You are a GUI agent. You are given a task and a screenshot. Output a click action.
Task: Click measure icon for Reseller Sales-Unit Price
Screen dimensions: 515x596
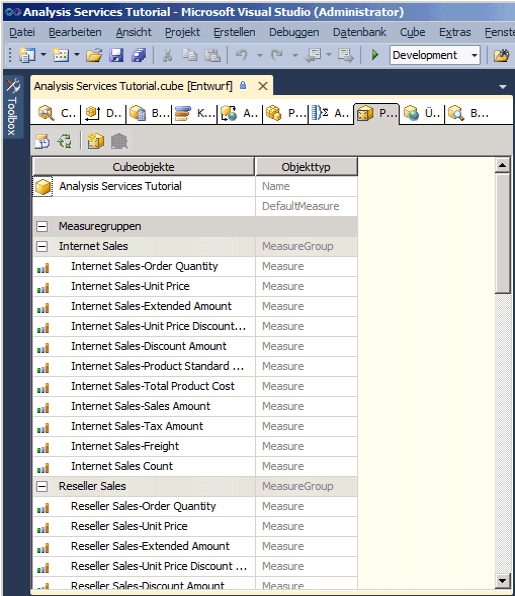(x=43, y=527)
